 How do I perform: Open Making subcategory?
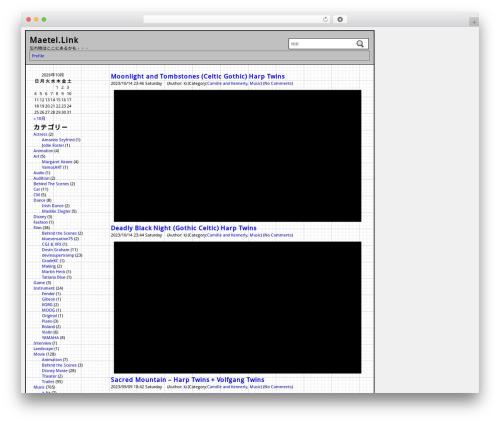[49, 266]
